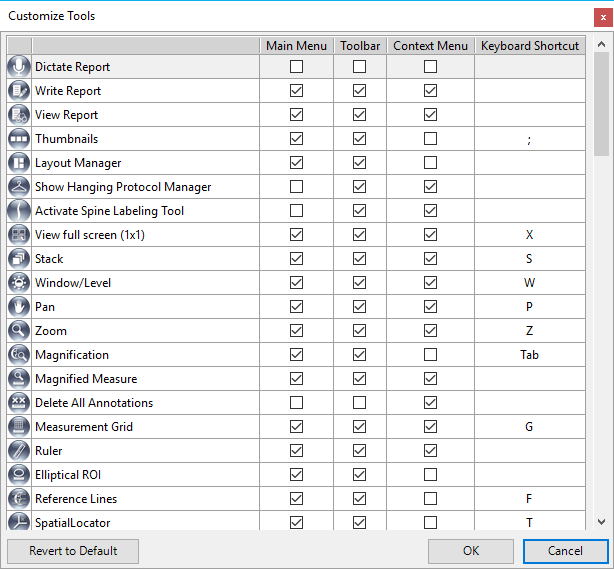Check Delete All Annotations Toolbar checkbox
This screenshot has width=614, height=569.
click(x=359, y=403)
